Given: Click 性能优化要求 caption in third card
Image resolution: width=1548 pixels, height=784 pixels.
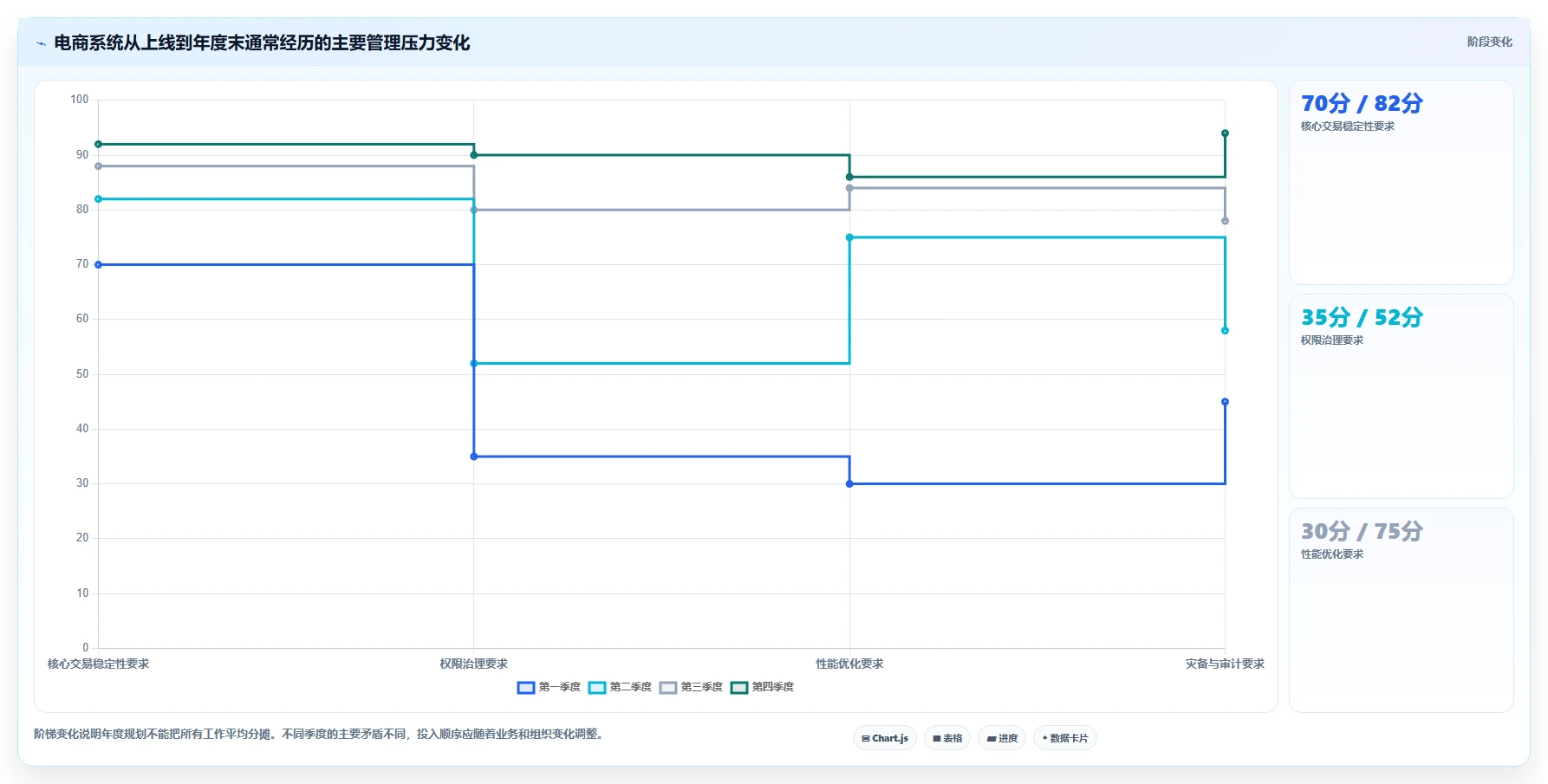Looking at the screenshot, I should click(x=1332, y=554).
